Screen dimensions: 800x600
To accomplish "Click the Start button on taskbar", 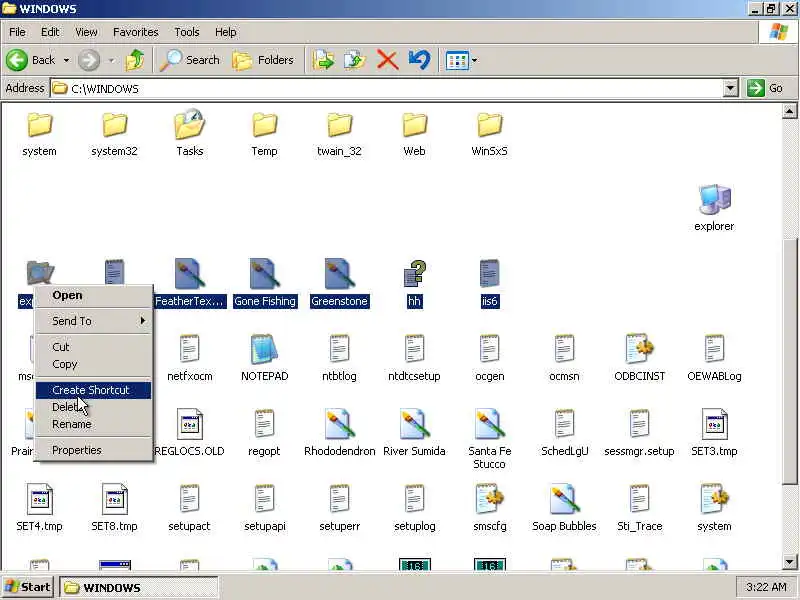I will coord(28,587).
